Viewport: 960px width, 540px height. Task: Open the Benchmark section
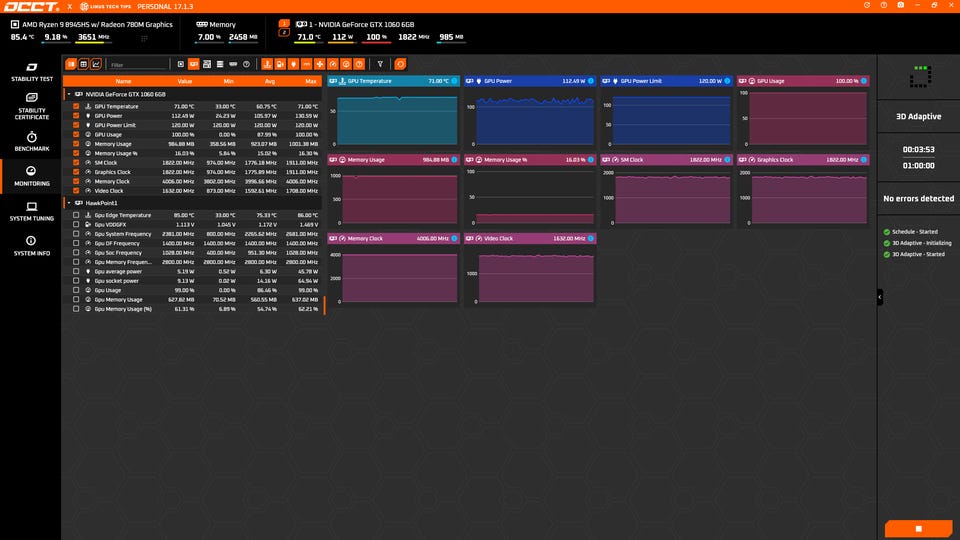coord(32,141)
